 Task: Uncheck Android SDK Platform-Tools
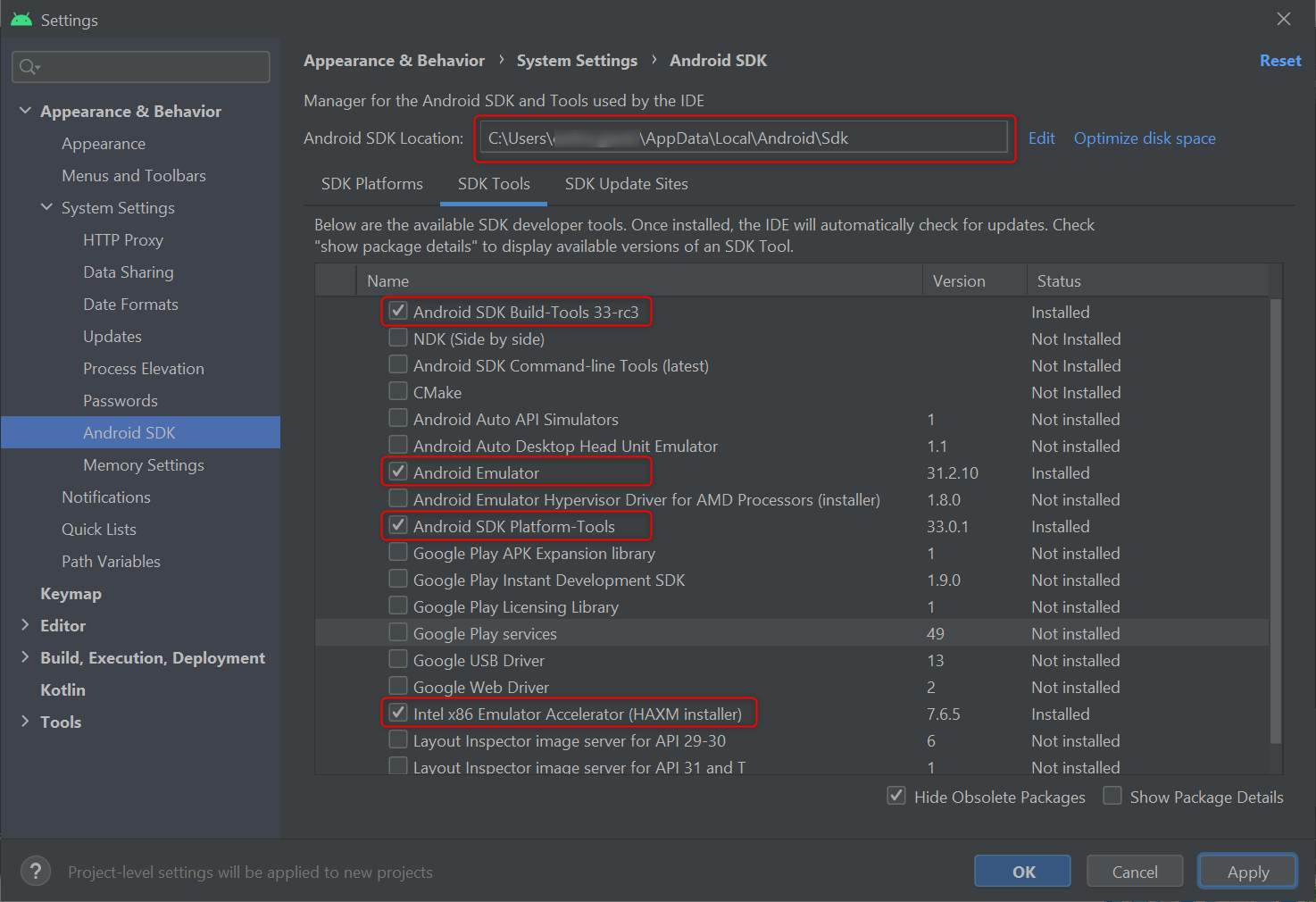398,526
